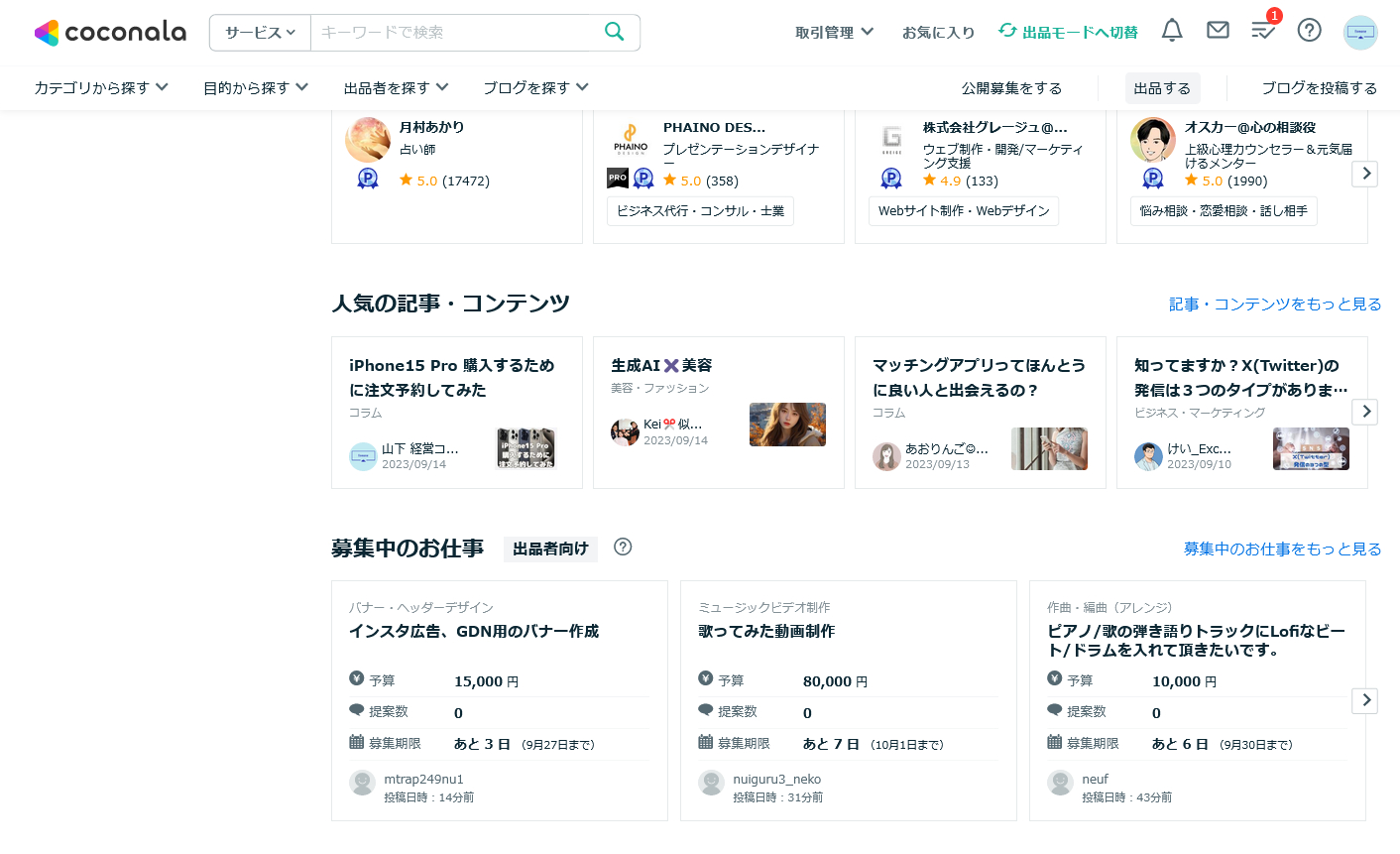Screen dimensions: 1400x854
Task: Click the green search magnifier icon
Action: coord(613,32)
